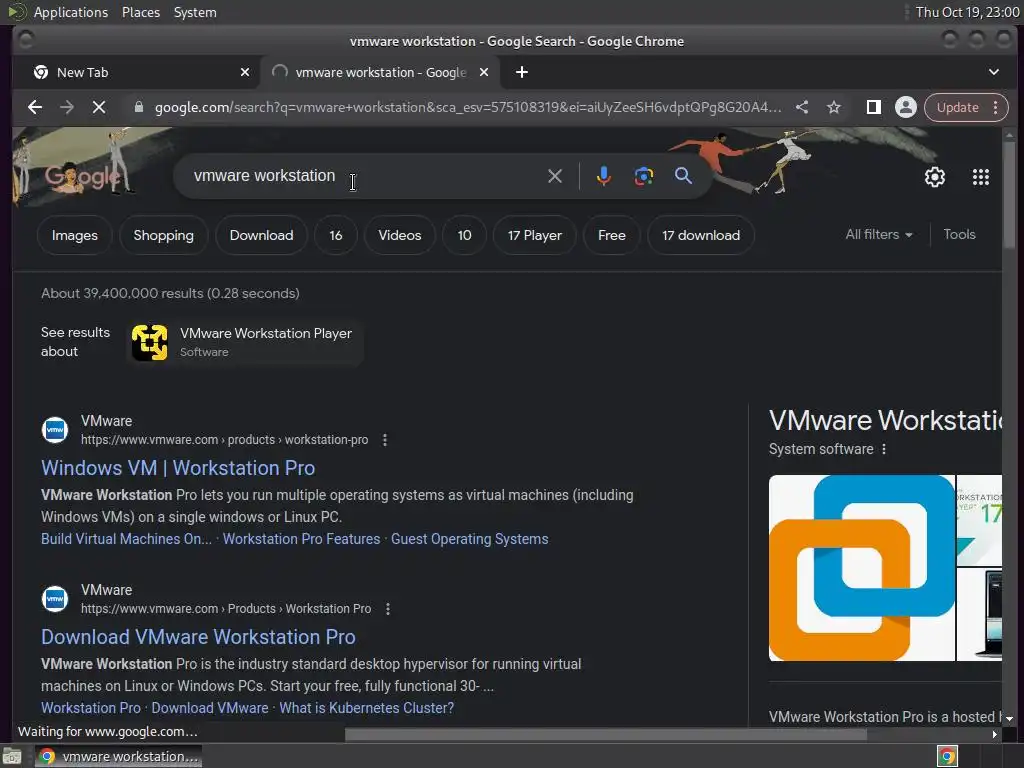
Task: Open Google quick settings gear
Action: tap(935, 177)
